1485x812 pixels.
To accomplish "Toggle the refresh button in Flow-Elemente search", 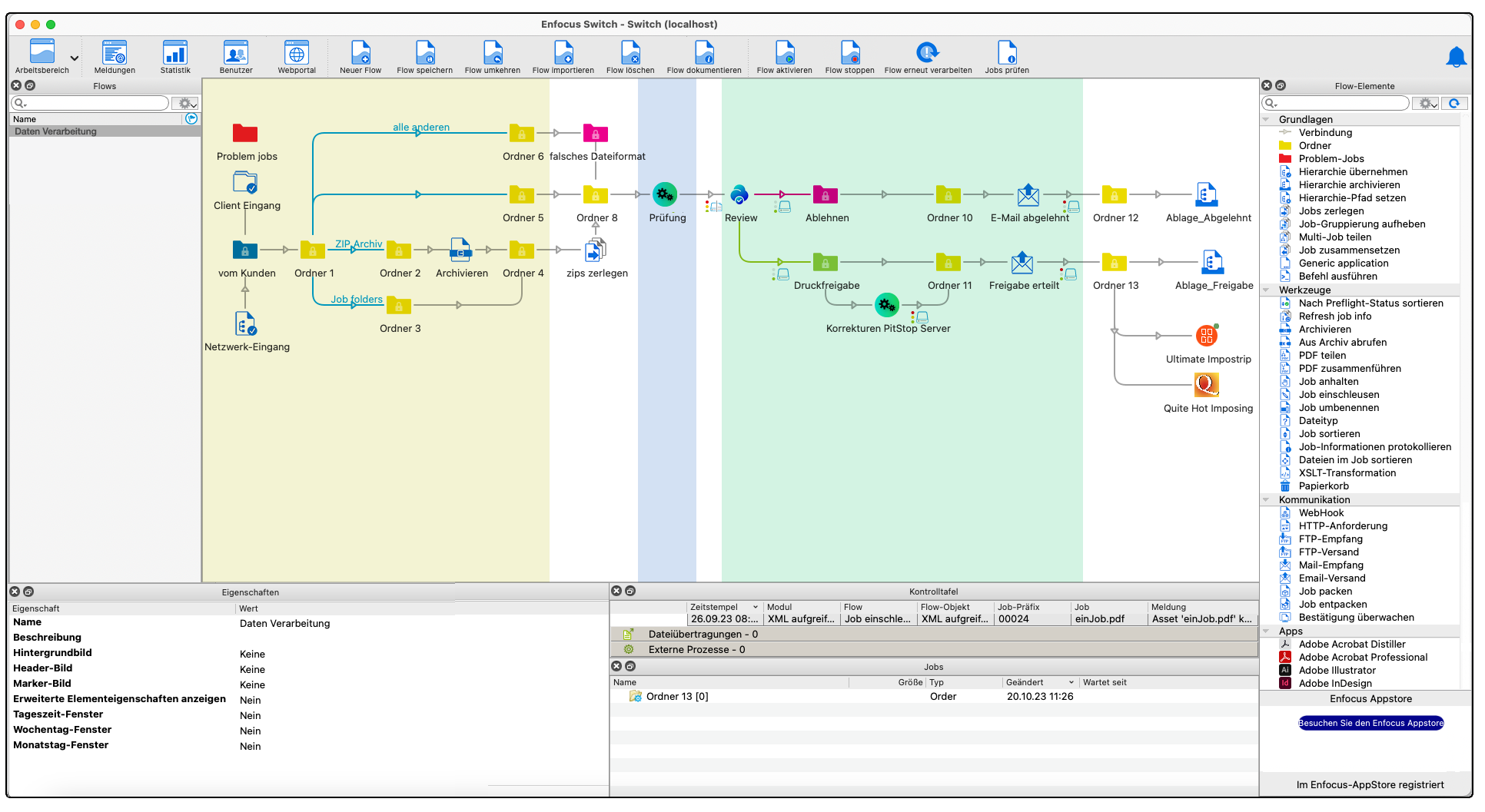I will click(x=1454, y=102).
